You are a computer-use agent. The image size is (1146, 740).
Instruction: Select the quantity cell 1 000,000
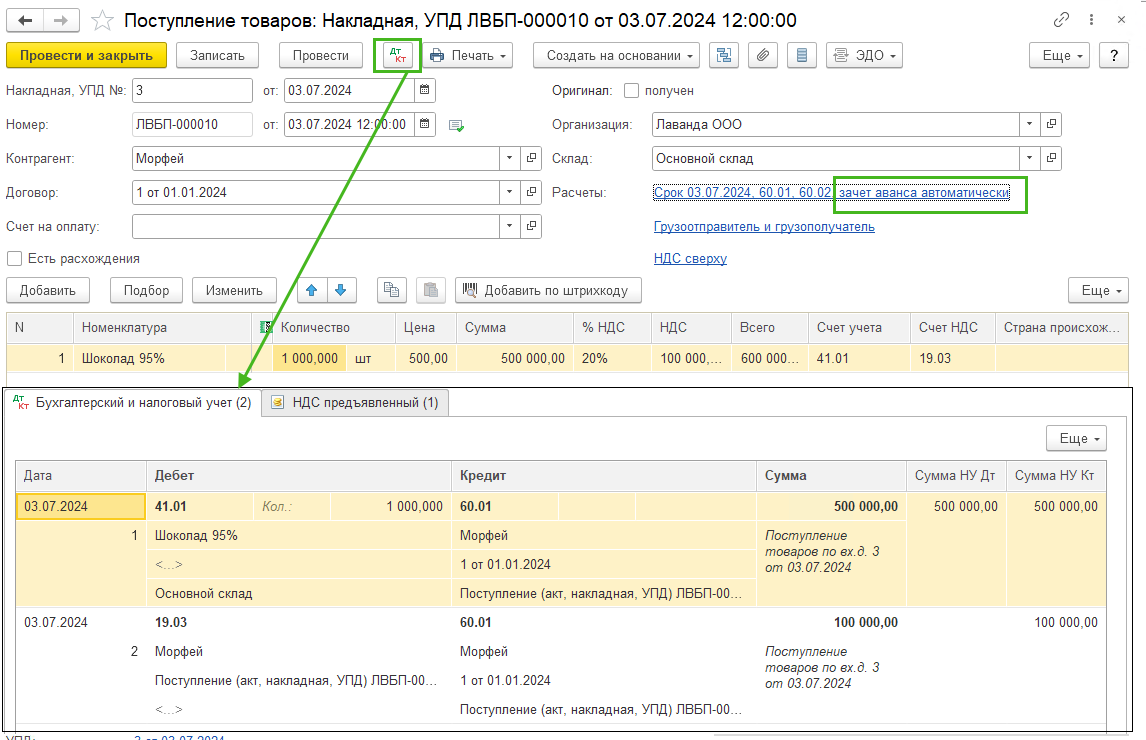[x=309, y=358]
